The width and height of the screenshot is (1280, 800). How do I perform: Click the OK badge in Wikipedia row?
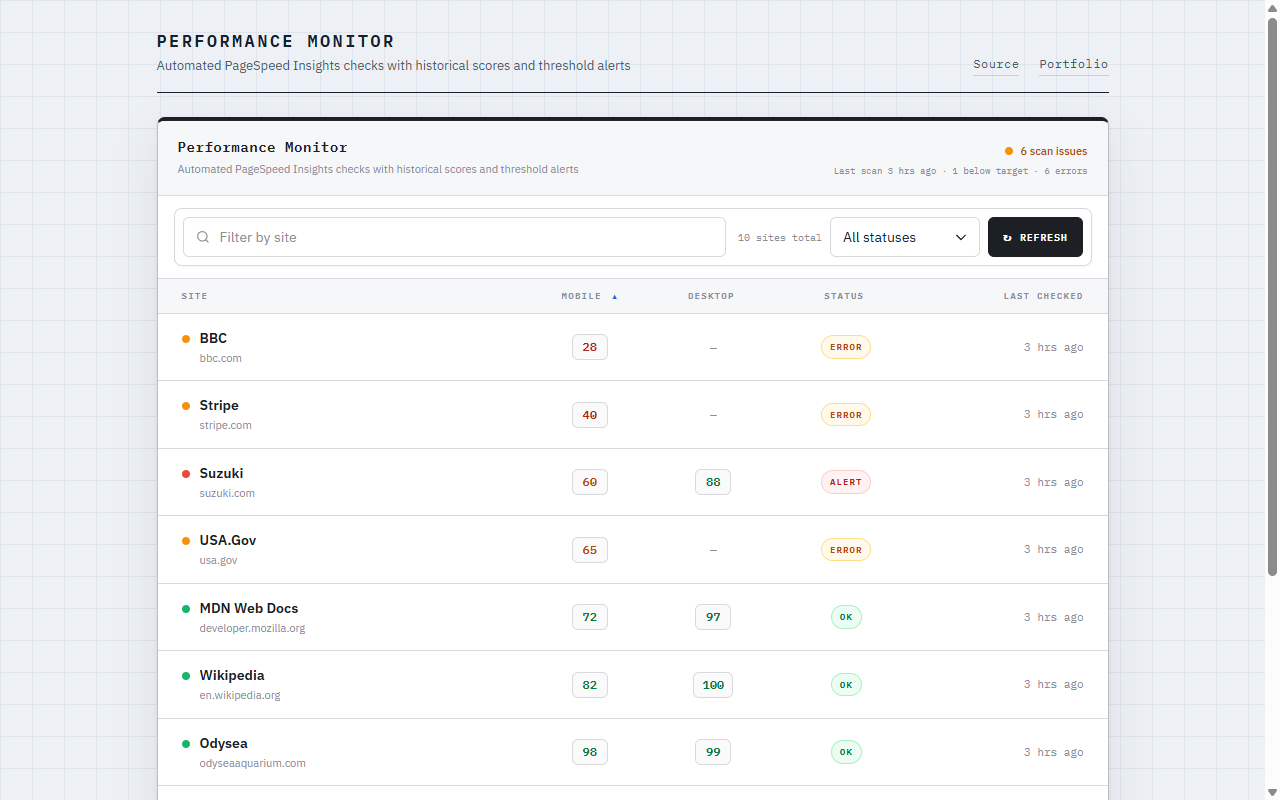coord(846,684)
